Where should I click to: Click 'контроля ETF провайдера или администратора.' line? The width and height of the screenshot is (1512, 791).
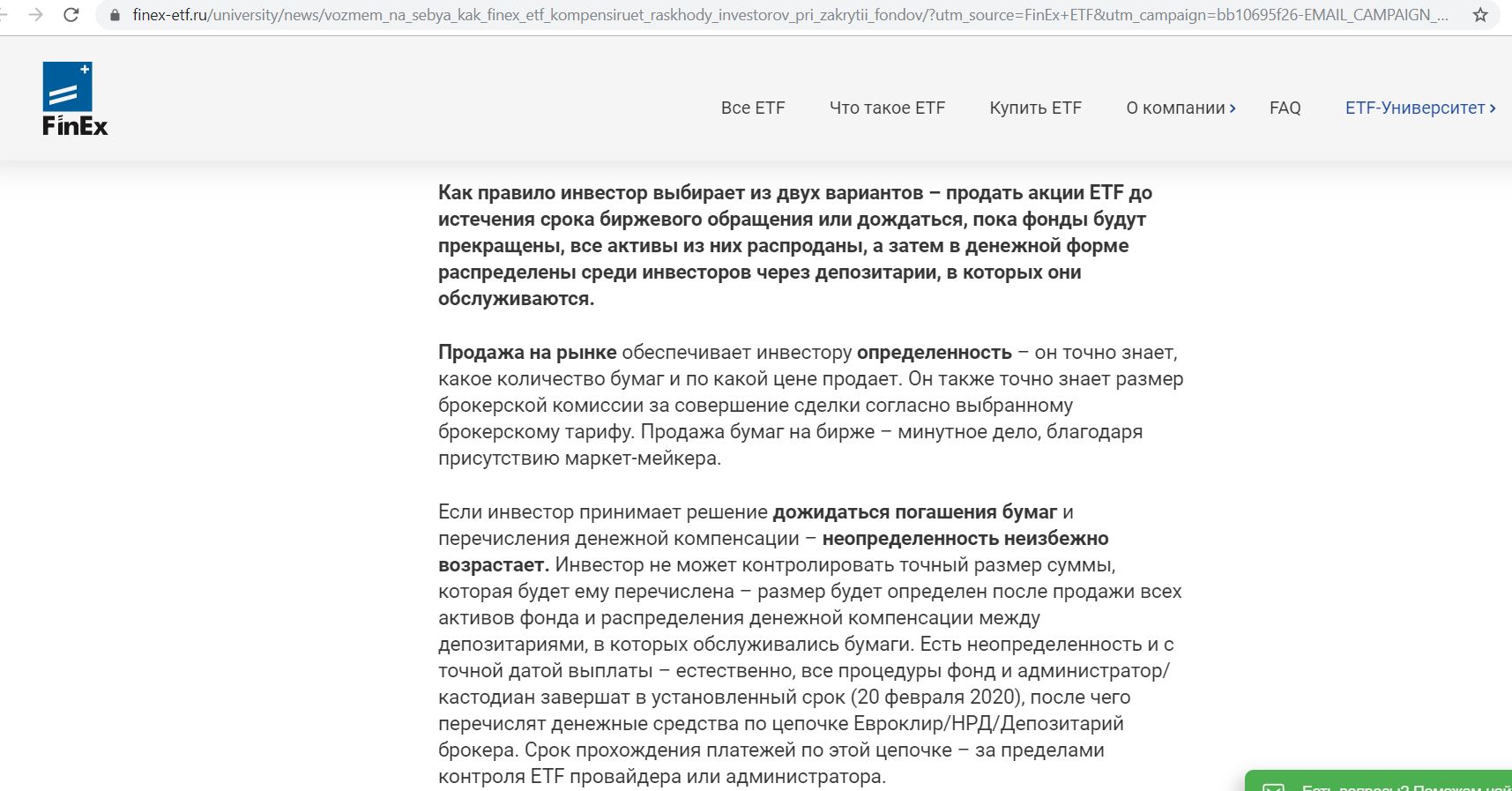point(662,777)
